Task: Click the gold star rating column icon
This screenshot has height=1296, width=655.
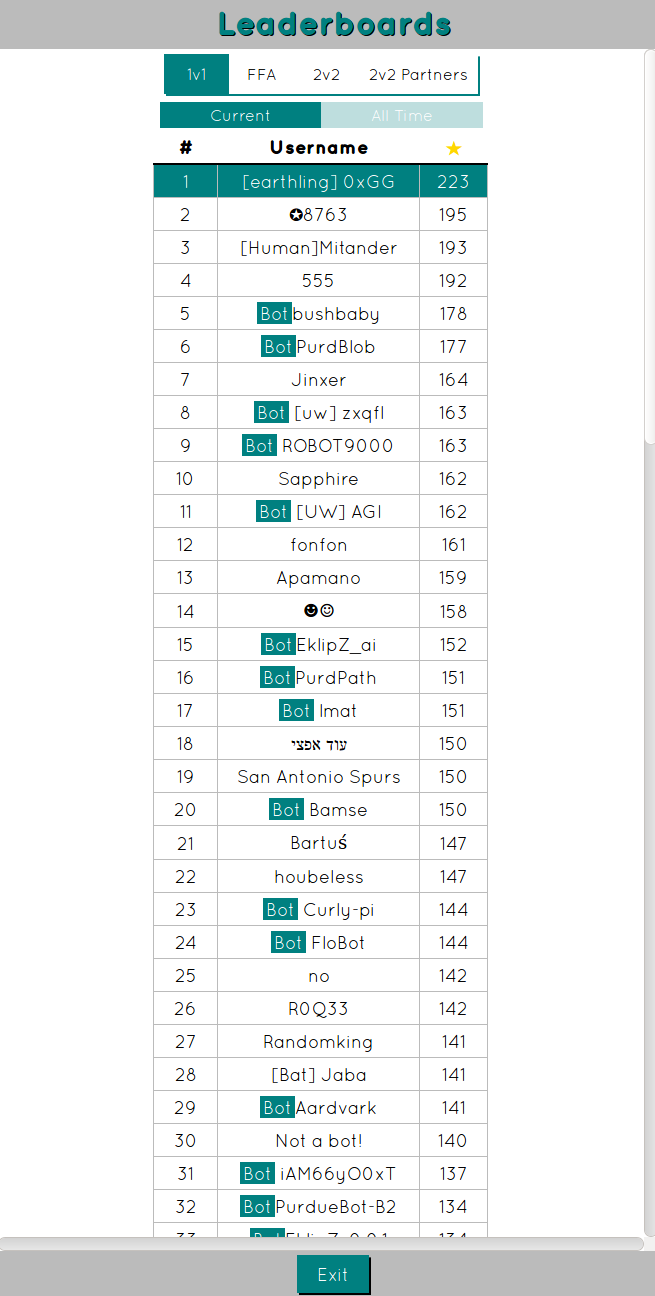Action: tap(453, 148)
